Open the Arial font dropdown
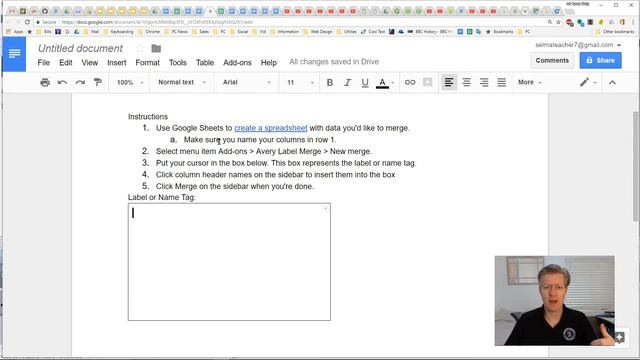This screenshot has width=640, height=360. (247, 82)
